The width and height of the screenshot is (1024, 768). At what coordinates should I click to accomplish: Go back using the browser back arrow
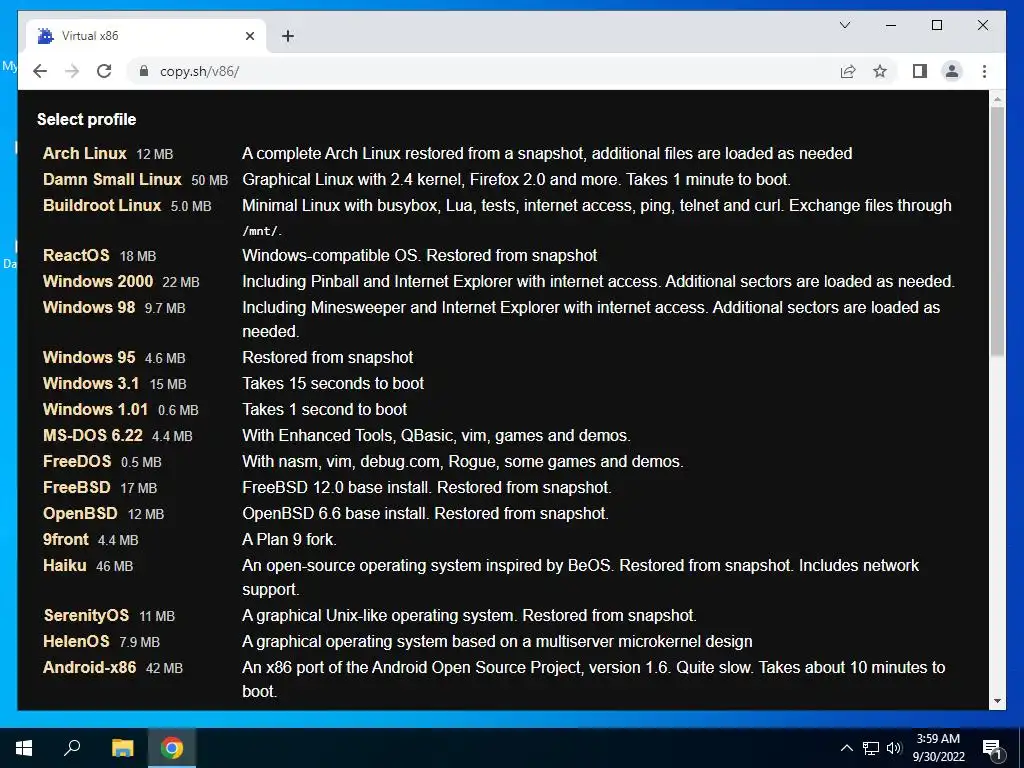tap(40, 71)
